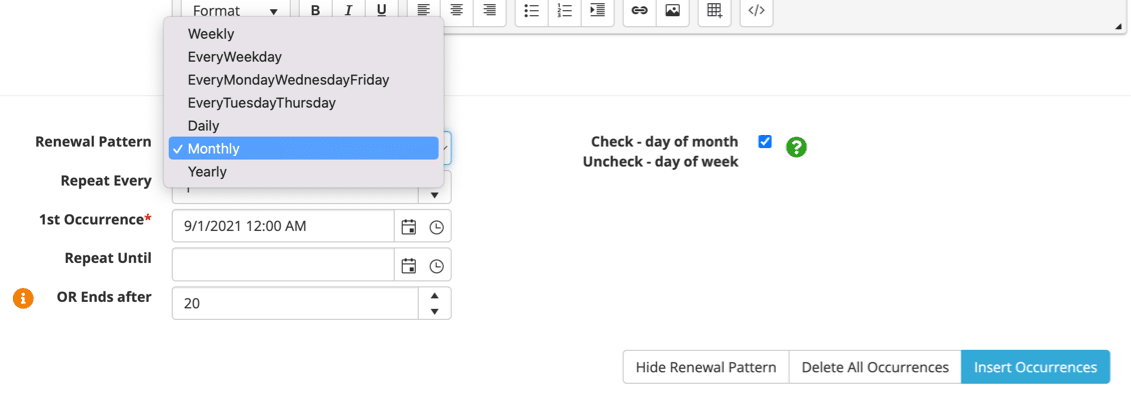Click Delete All Occurrences button
The height and width of the screenshot is (398, 1131).
875,367
